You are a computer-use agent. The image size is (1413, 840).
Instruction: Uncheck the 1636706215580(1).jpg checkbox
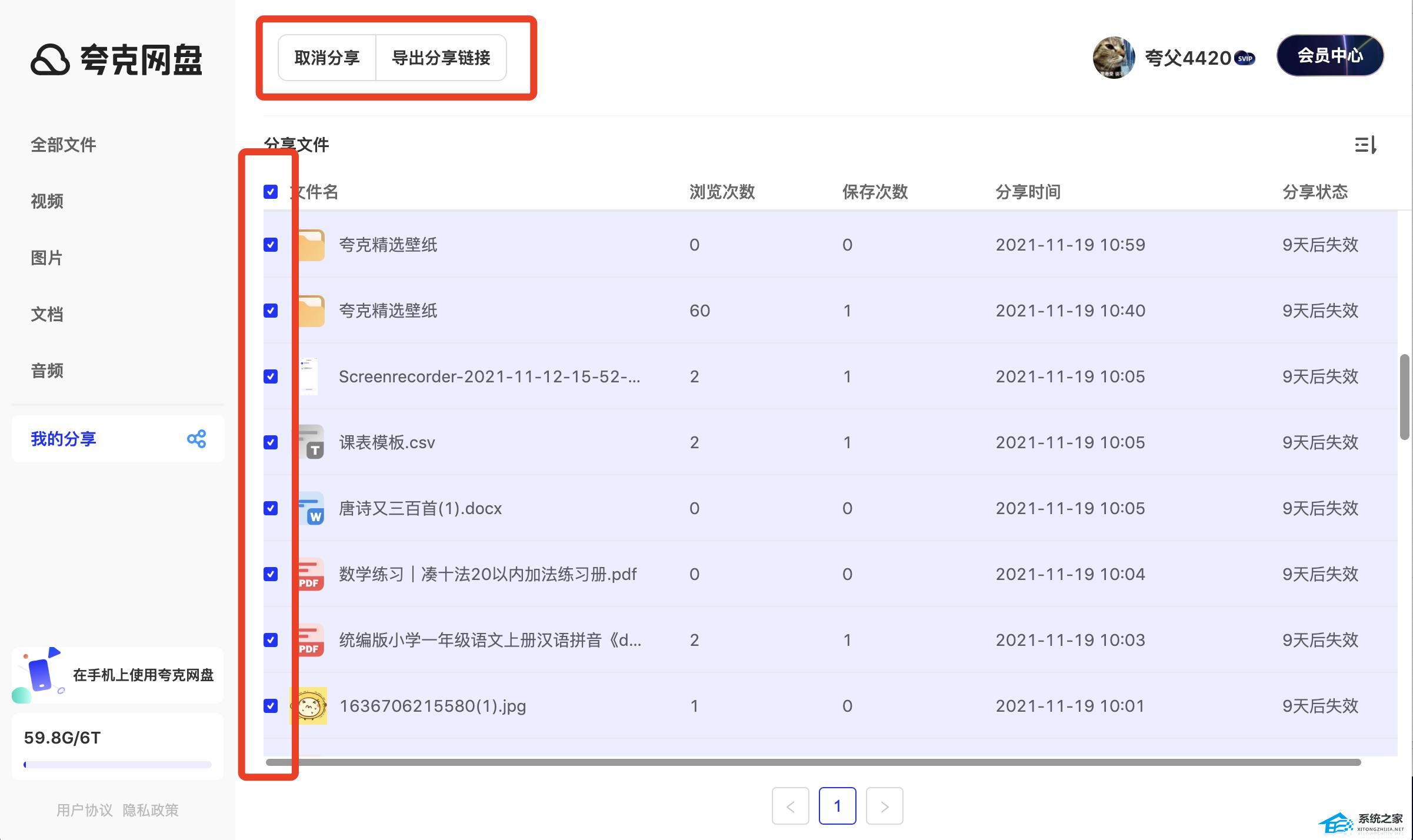click(x=271, y=706)
